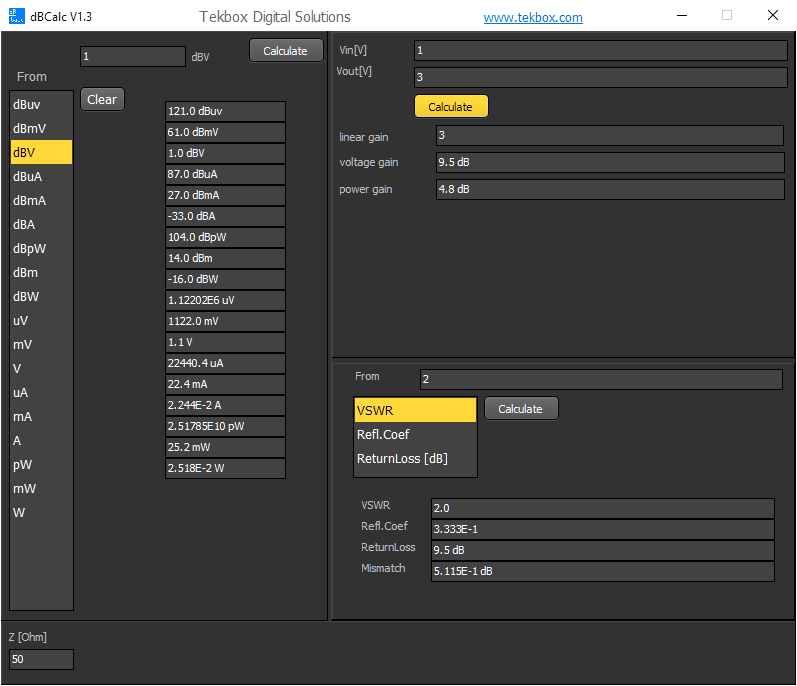The width and height of the screenshot is (797, 686).
Task: Click the Refl.Coef output 3.333E-1
Action: (x=603, y=529)
